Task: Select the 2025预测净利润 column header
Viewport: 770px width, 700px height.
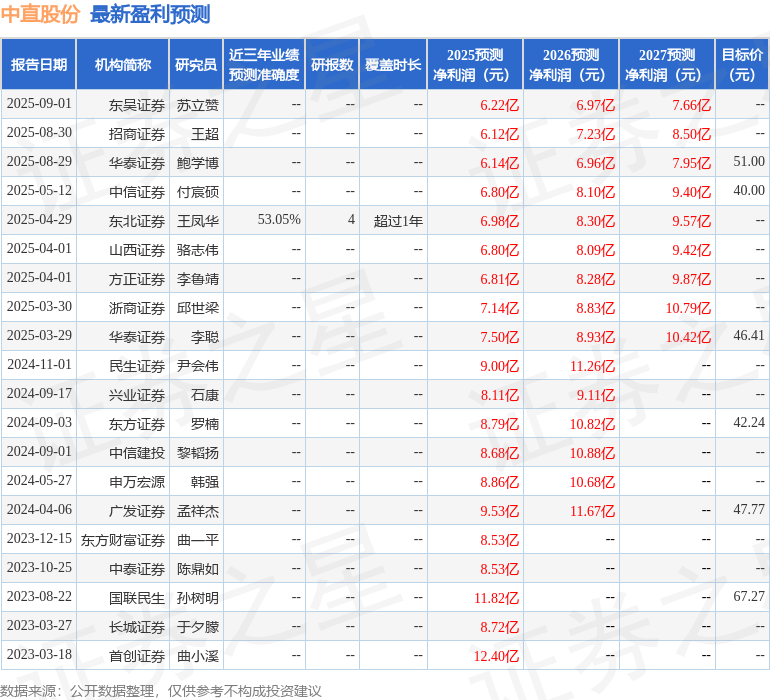Action: click(475, 64)
